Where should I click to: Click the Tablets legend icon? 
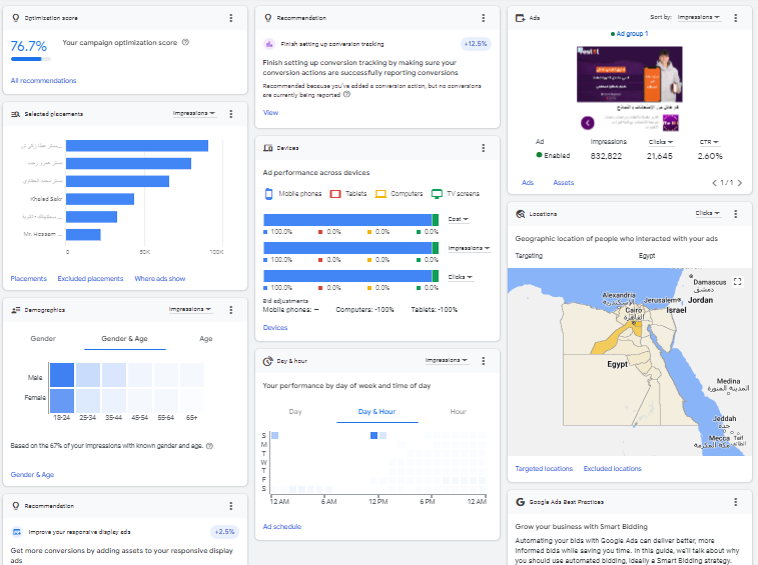point(335,194)
